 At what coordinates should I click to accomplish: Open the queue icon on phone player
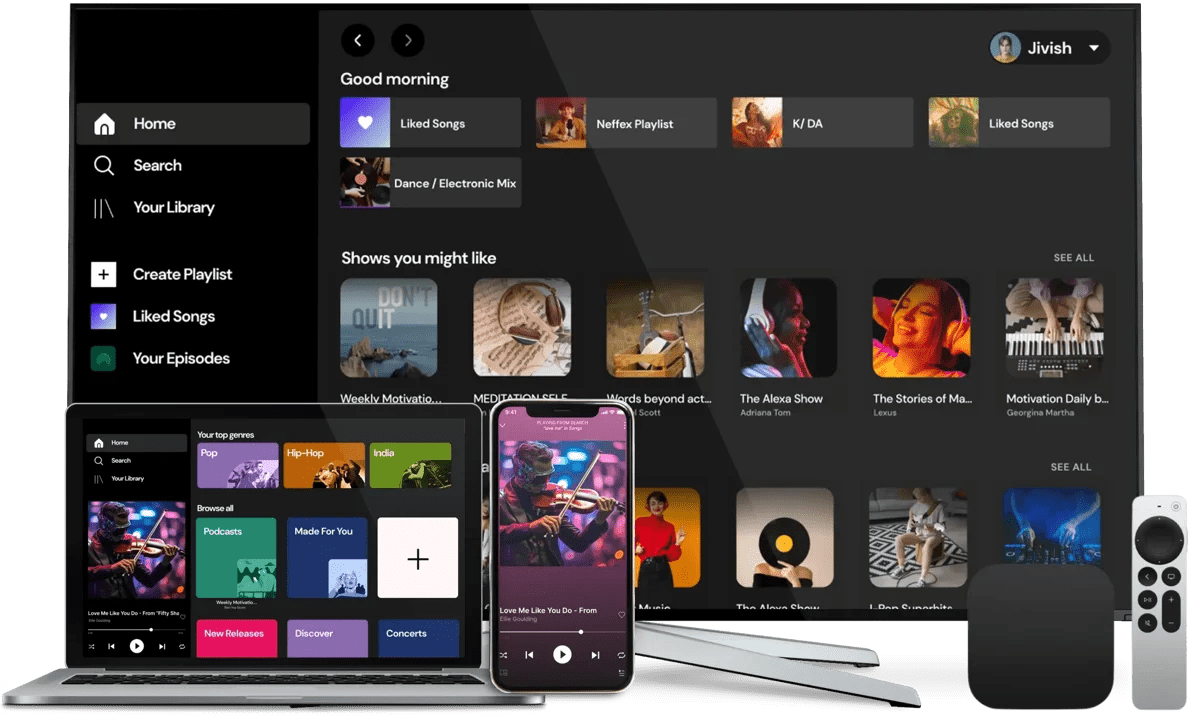click(622, 673)
